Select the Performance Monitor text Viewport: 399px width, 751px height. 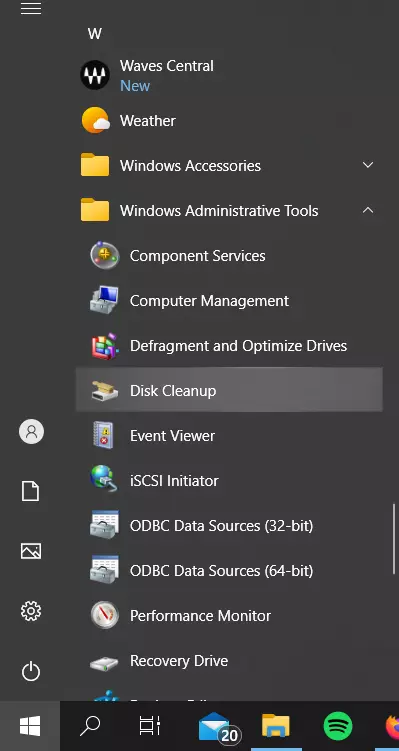pyautogui.click(x=200, y=616)
